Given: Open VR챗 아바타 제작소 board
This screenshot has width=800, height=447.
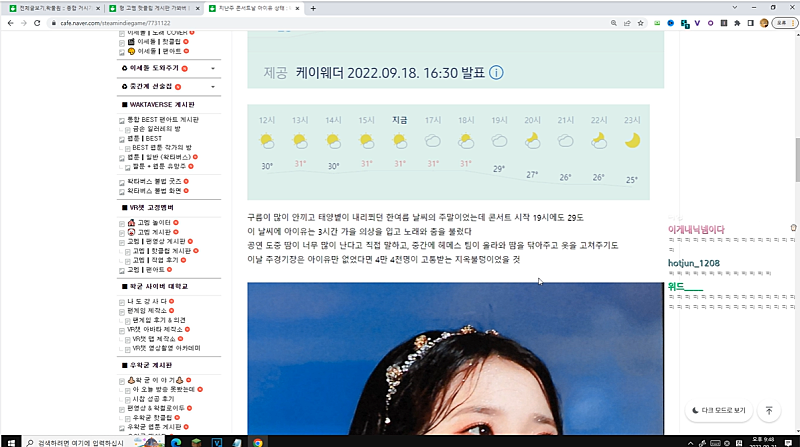Looking at the screenshot, I should coord(155,329).
